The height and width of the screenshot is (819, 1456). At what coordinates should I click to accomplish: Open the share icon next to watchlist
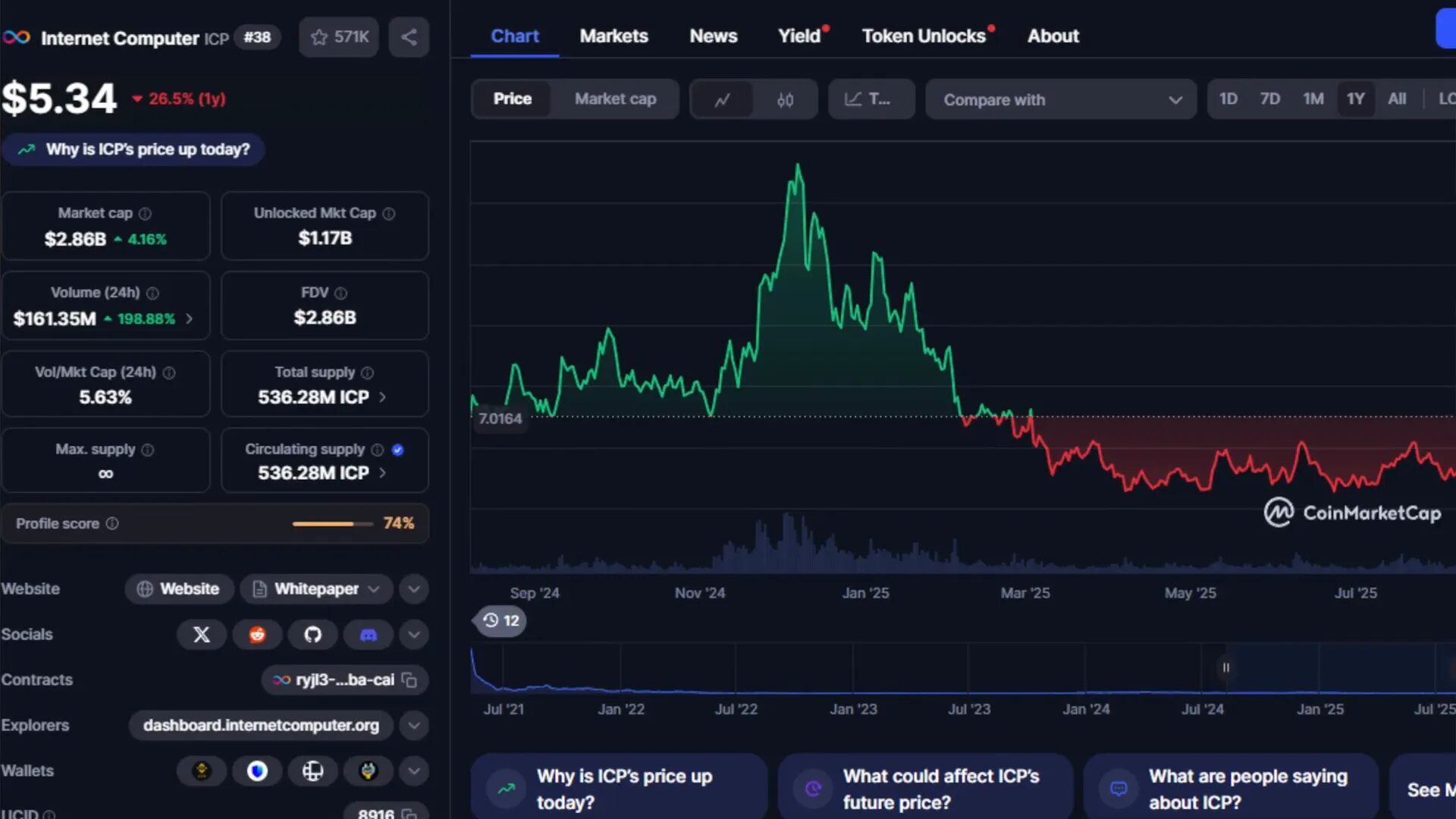coord(408,36)
